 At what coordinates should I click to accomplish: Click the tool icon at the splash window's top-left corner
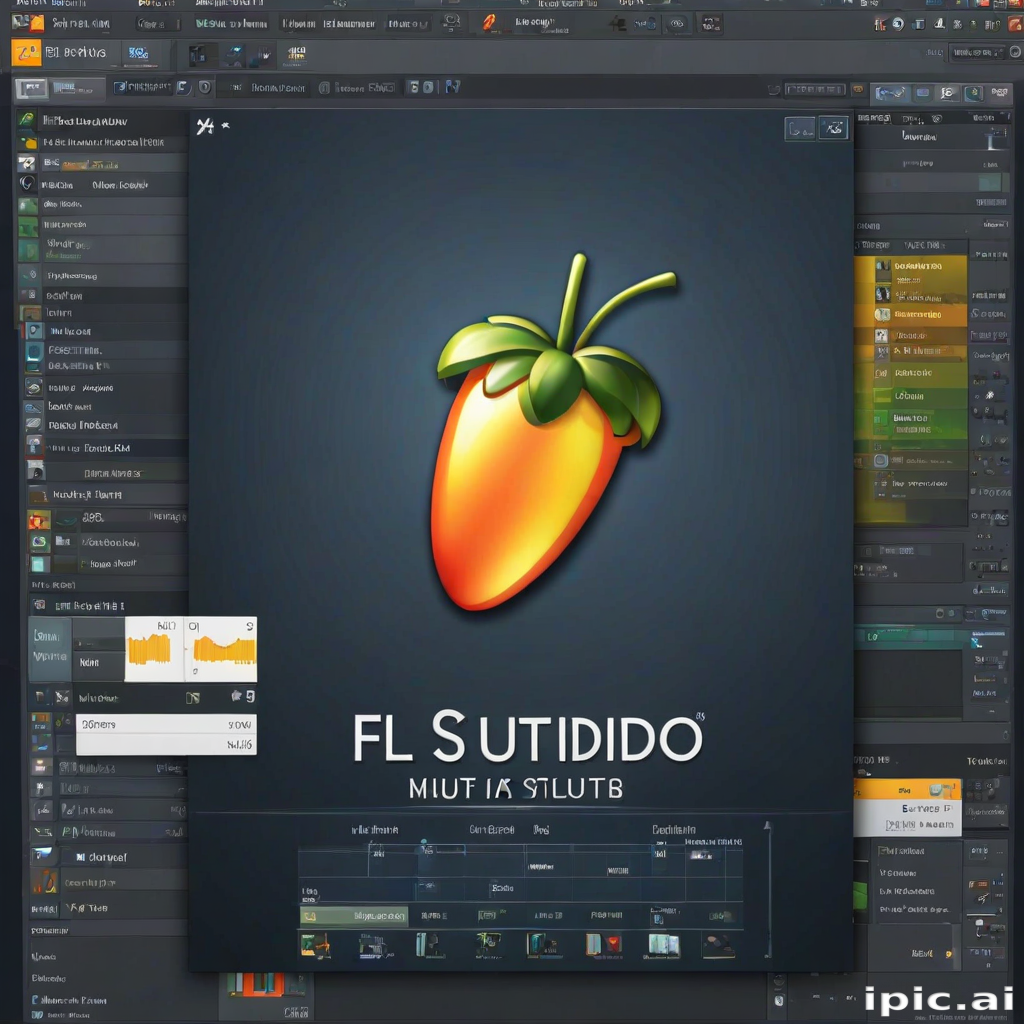[x=205, y=125]
